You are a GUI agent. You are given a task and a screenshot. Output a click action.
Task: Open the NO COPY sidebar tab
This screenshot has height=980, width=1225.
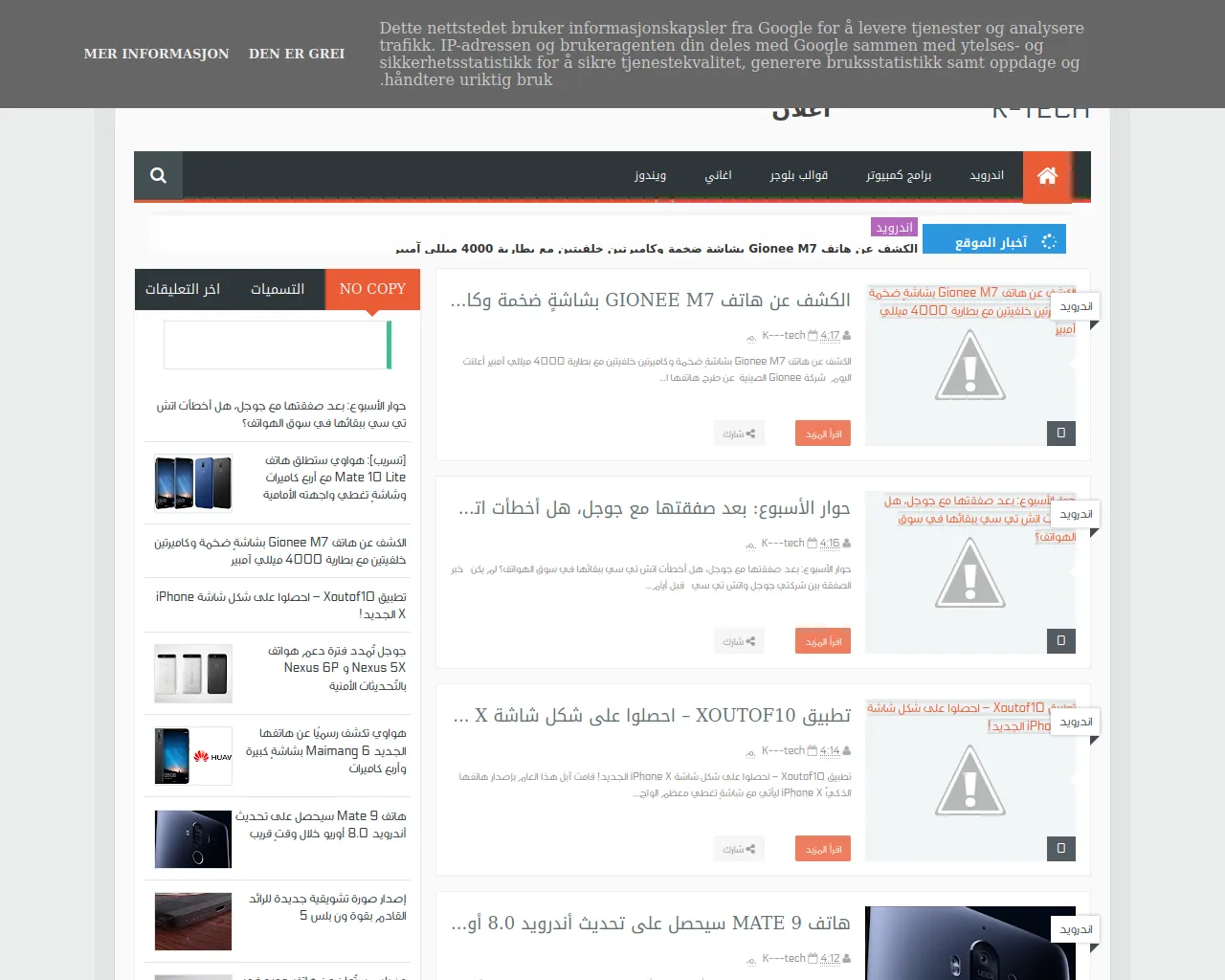point(372,289)
